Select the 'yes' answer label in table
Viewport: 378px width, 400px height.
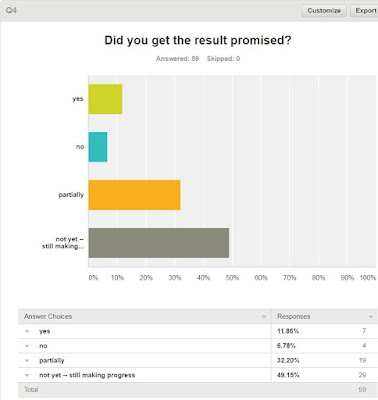45,331
